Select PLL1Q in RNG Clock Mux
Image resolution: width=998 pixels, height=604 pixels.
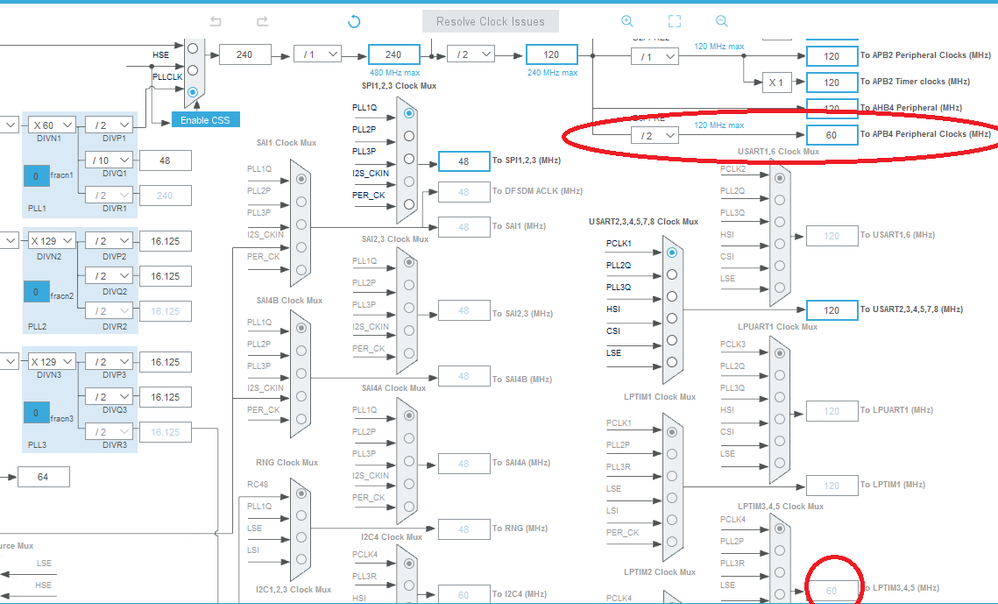302,516
